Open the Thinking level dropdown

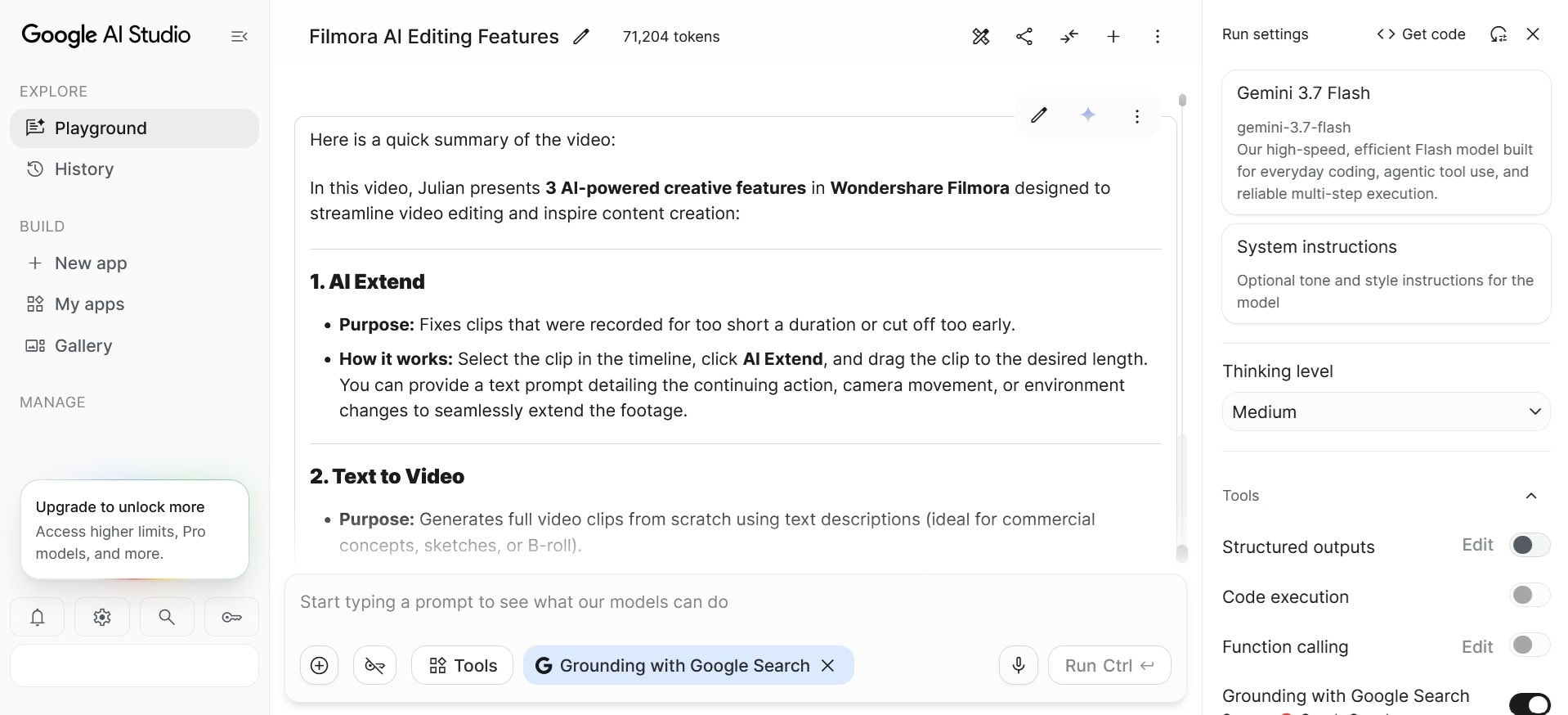coord(1387,411)
